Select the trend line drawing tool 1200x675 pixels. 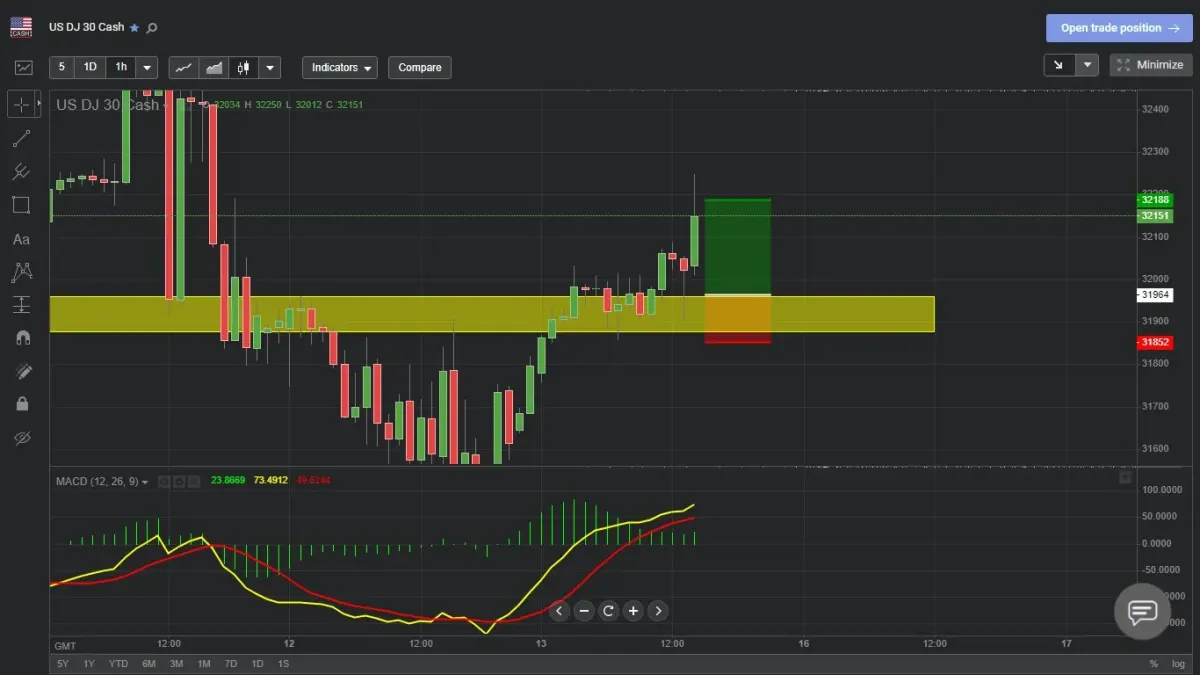22,138
